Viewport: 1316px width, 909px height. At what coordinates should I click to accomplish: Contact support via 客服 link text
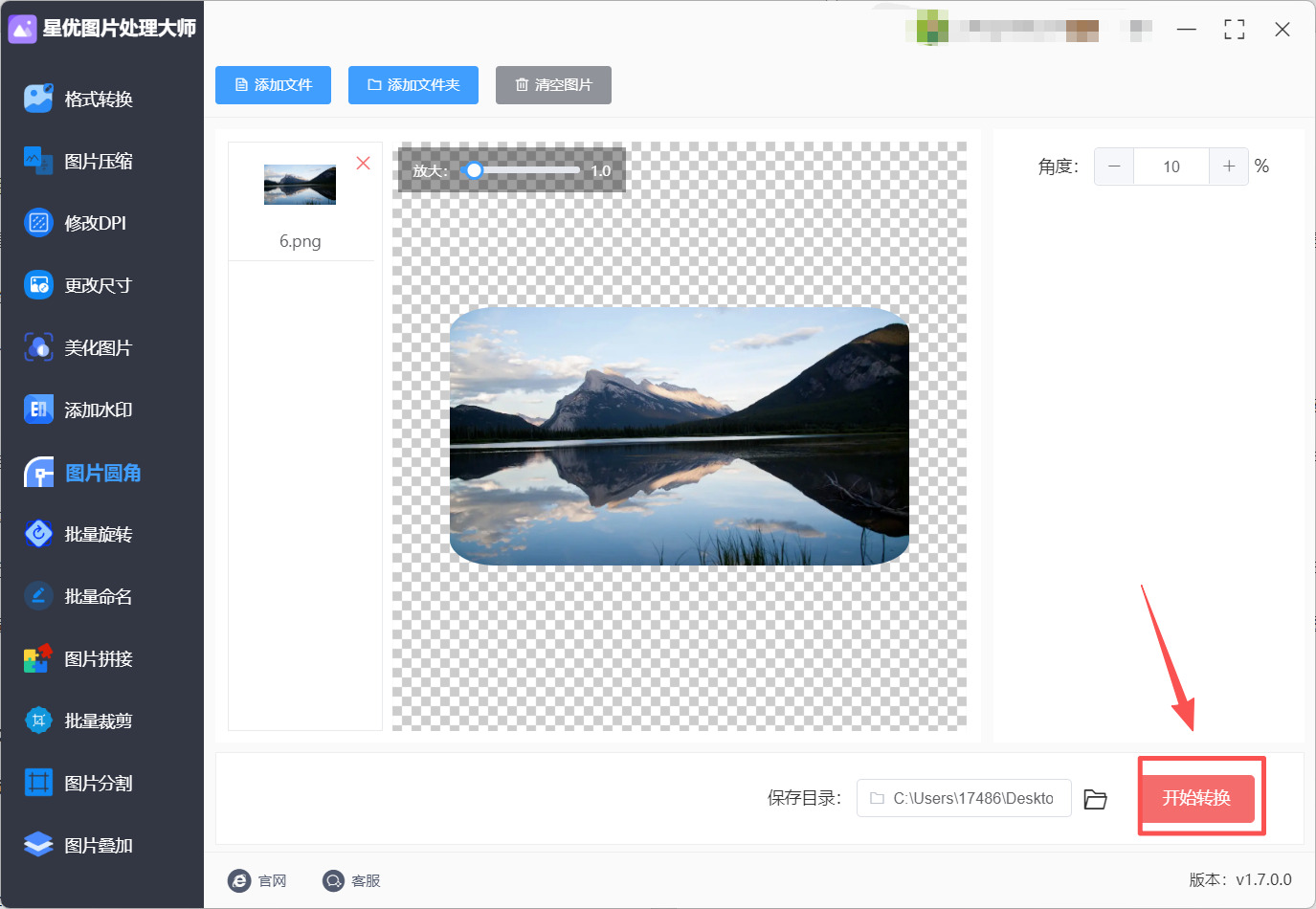pyautogui.click(x=366, y=880)
